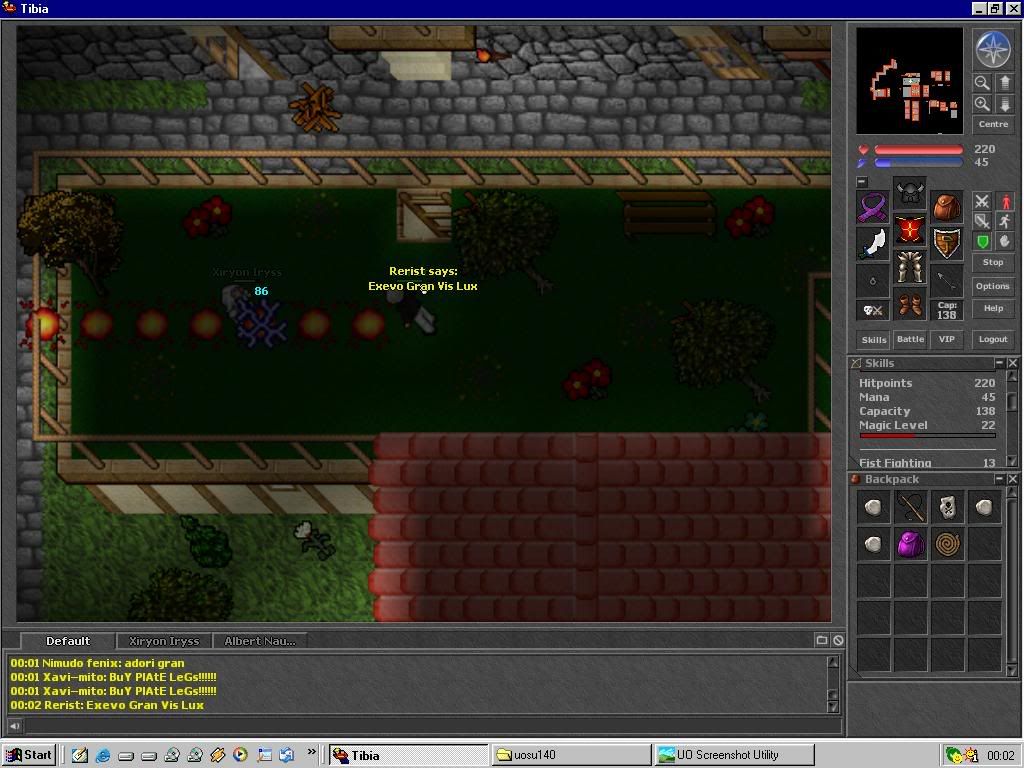This screenshot has height=768, width=1024.
Task: Select the purple backpack item
Action: click(x=910, y=544)
